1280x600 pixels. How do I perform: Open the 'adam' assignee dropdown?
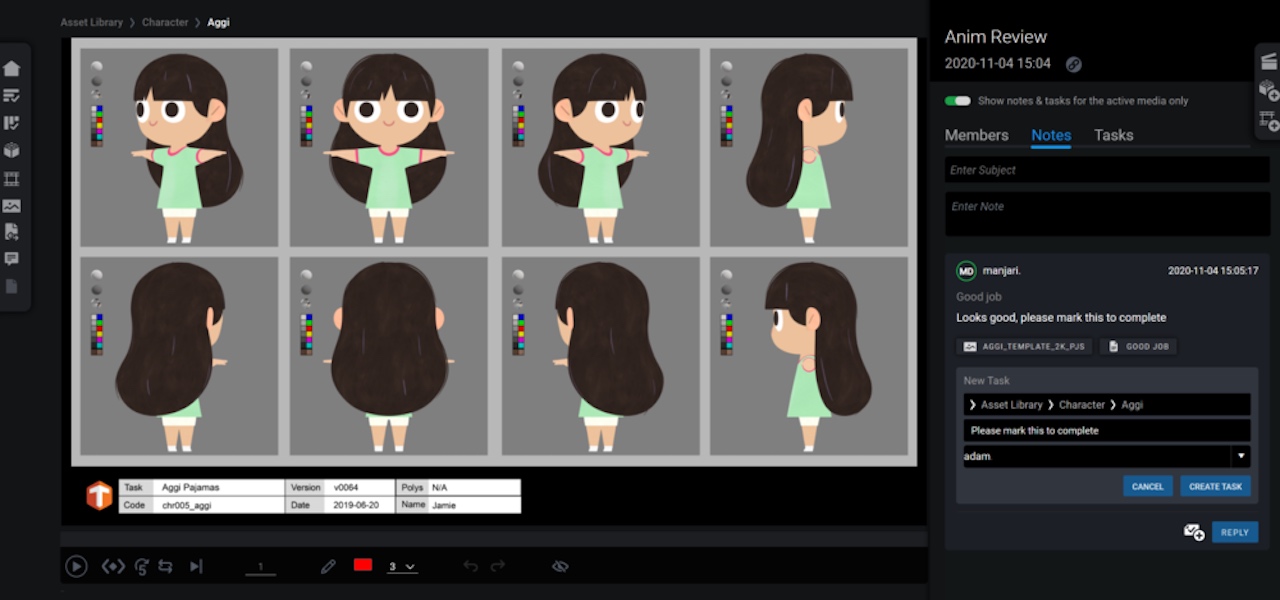[1240, 455]
